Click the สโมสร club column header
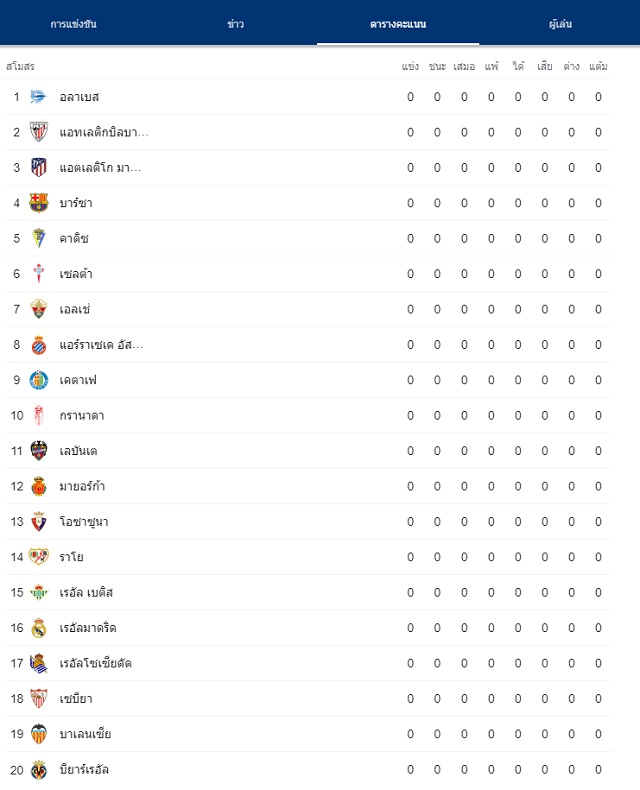The width and height of the screenshot is (640, 790). tap(20, 66)
